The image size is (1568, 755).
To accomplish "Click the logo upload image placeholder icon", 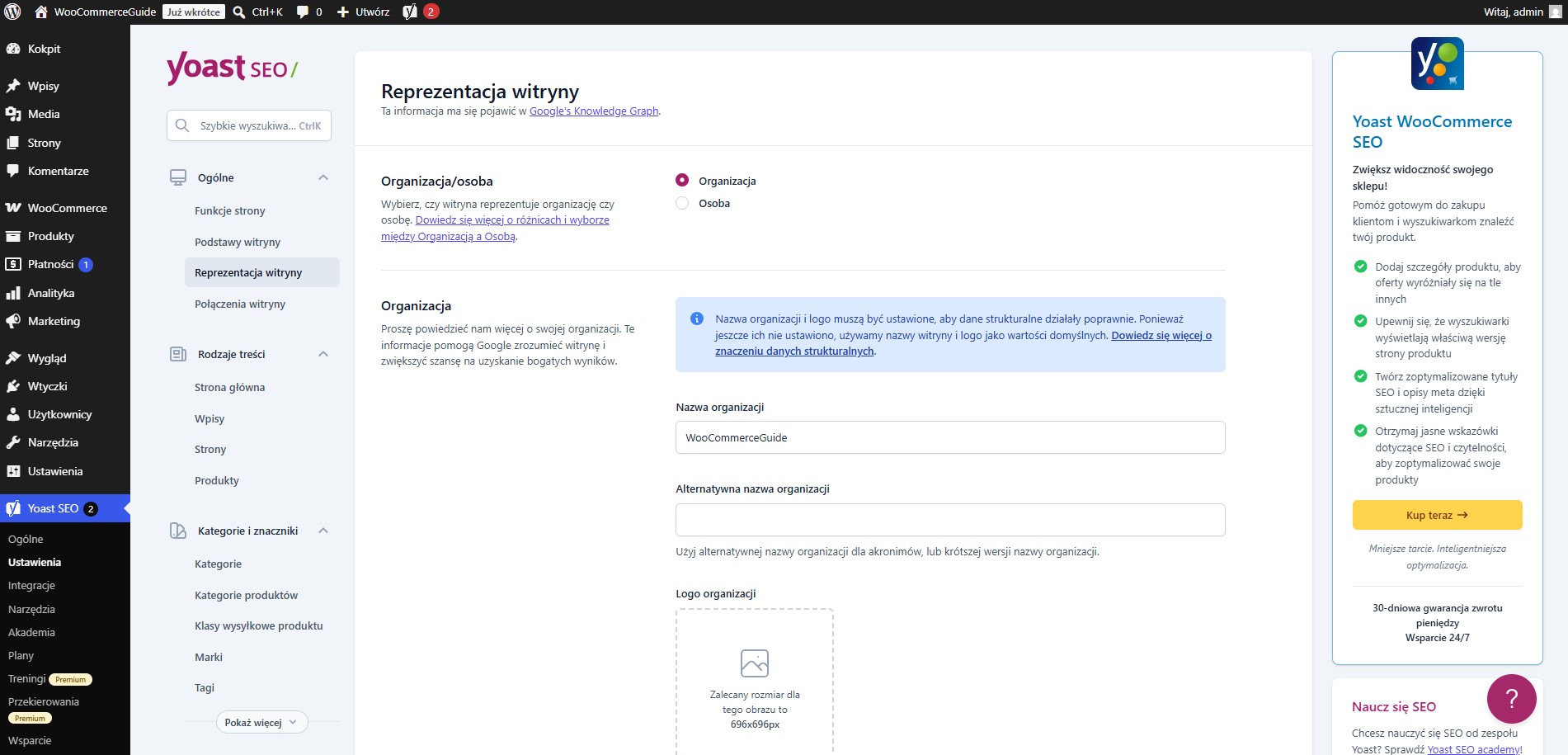I will tap(755, 663).
